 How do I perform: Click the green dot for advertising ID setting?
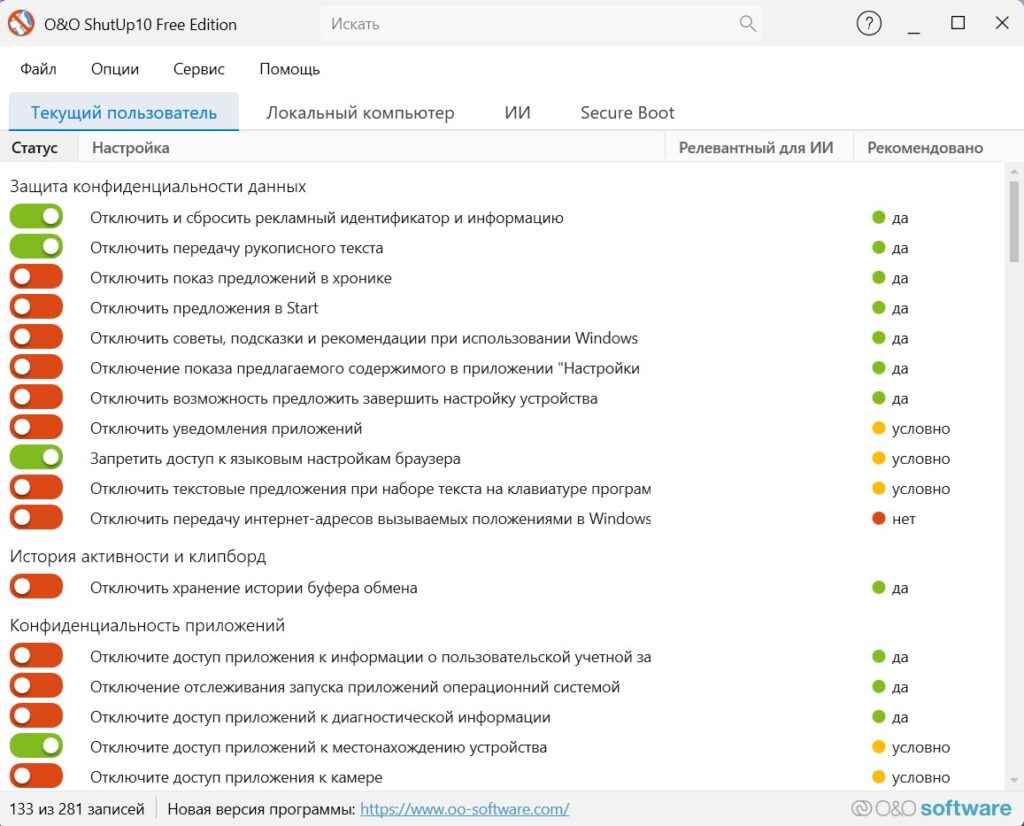pos(878,217)
